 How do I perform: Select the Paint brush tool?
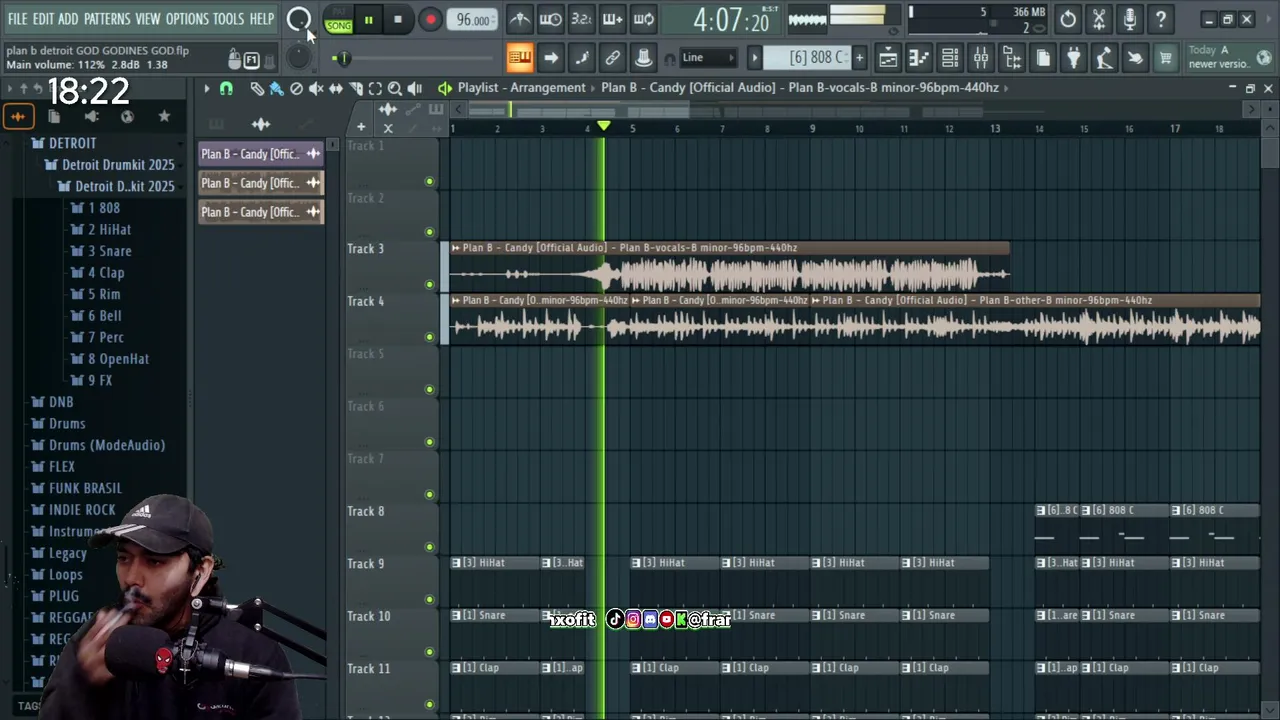coord(277,88)
